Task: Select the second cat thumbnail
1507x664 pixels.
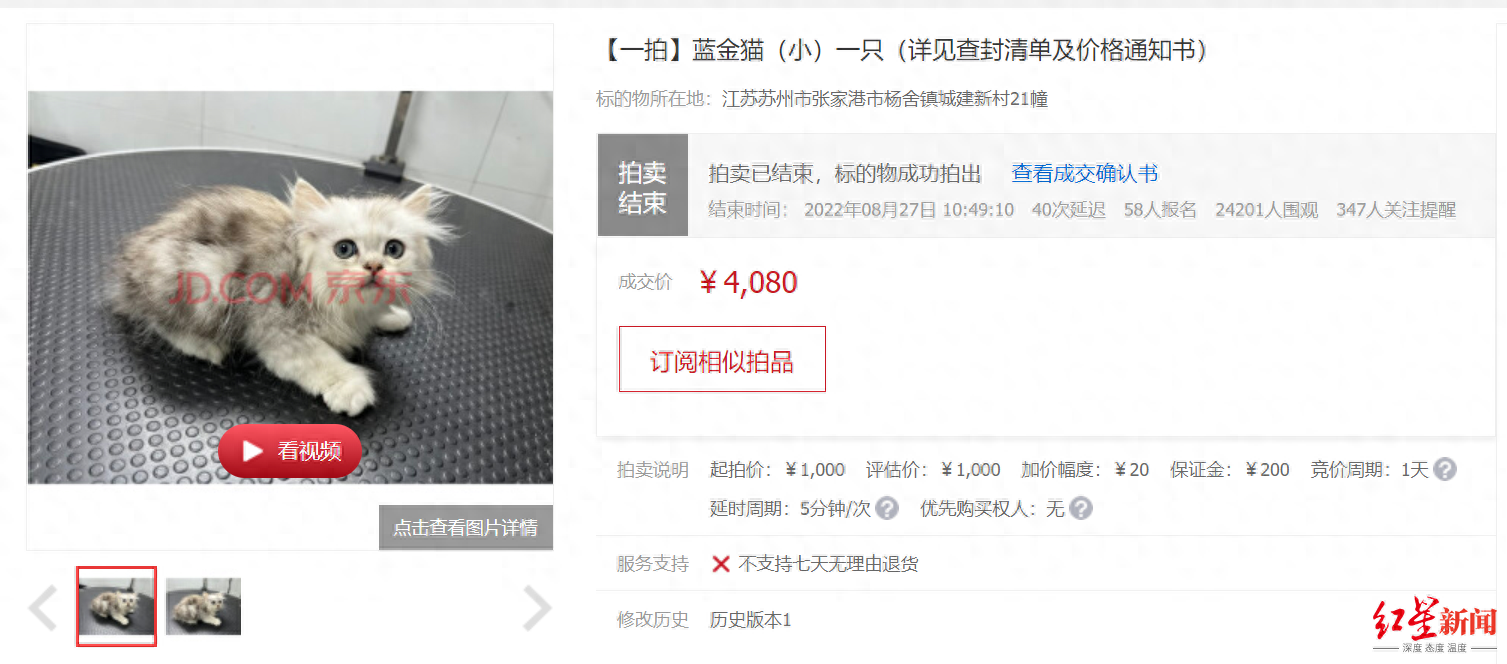Action: [203, 606]
